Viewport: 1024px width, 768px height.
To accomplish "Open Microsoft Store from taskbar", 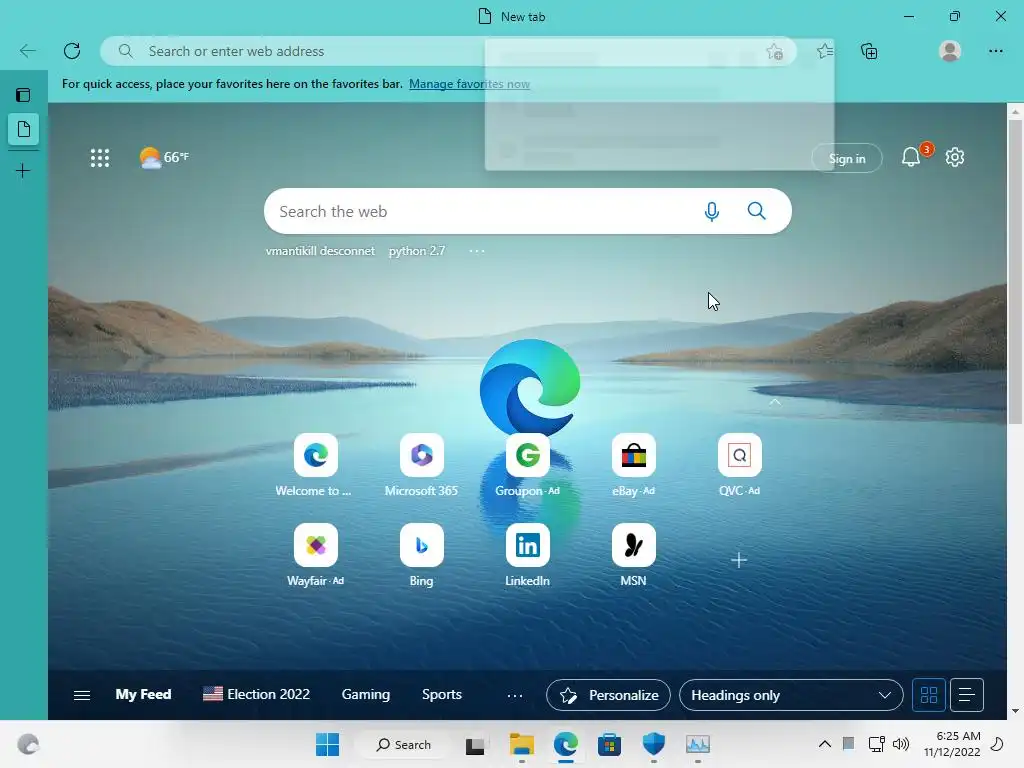I will click(609, 744).
